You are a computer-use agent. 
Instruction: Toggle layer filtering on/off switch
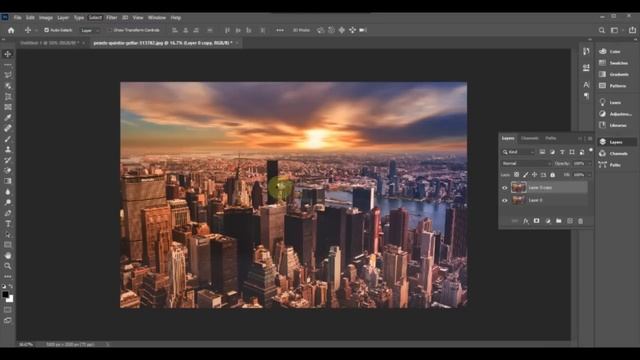(591, 150)
